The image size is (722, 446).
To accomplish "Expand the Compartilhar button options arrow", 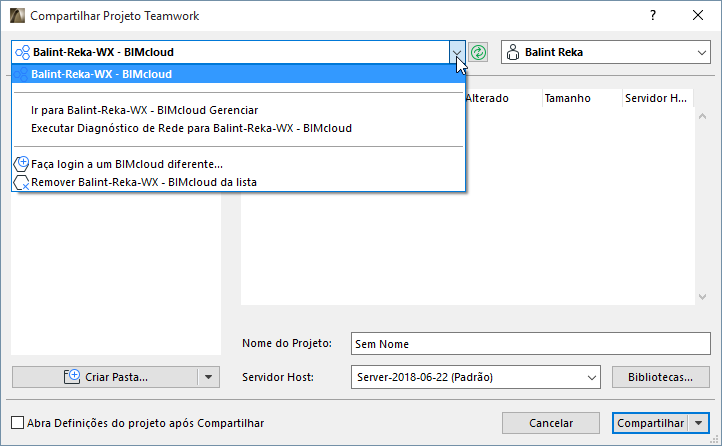I will (699, 423).
